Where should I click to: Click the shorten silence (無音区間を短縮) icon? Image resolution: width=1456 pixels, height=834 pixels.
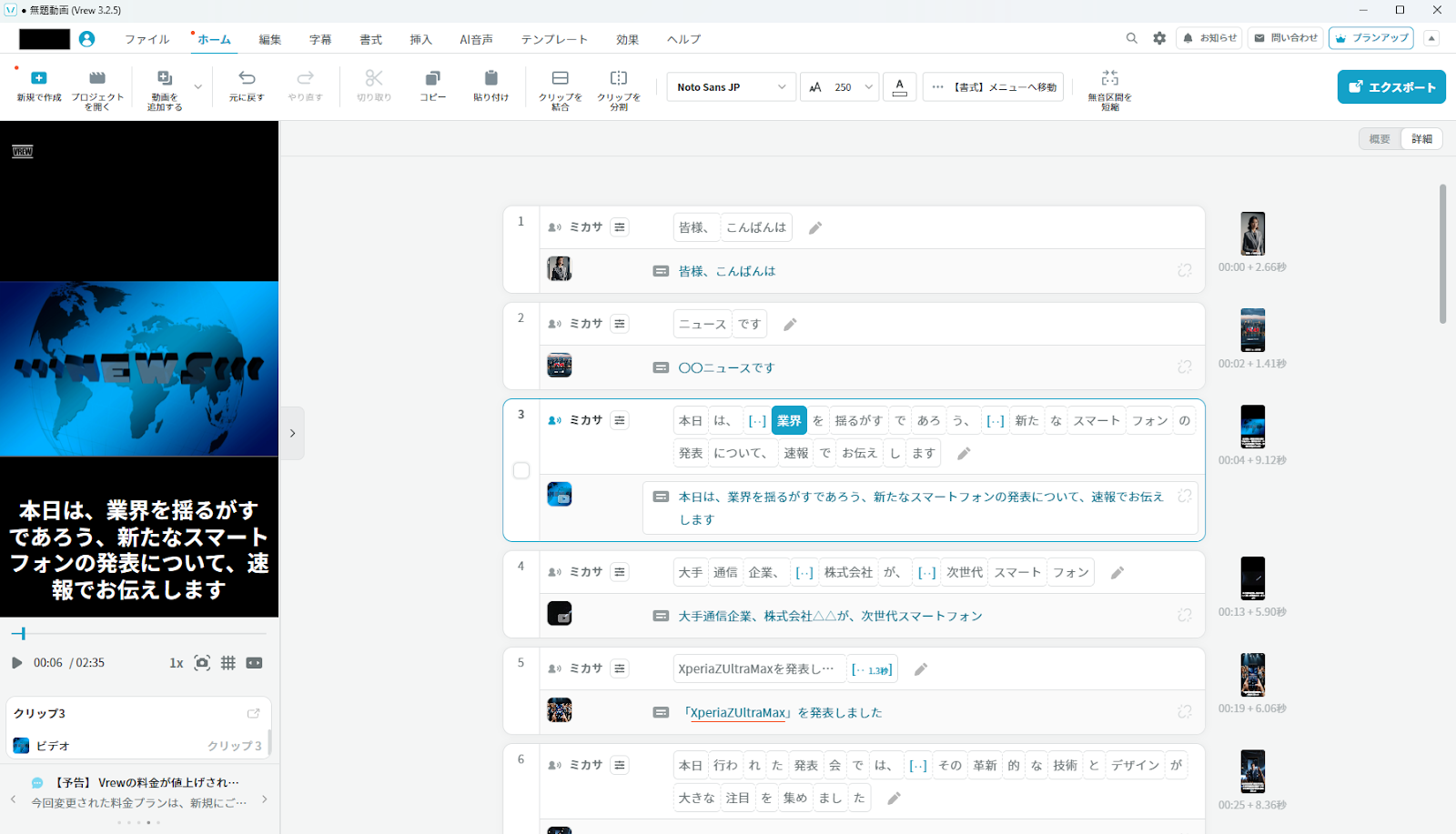click(1109, 79)
